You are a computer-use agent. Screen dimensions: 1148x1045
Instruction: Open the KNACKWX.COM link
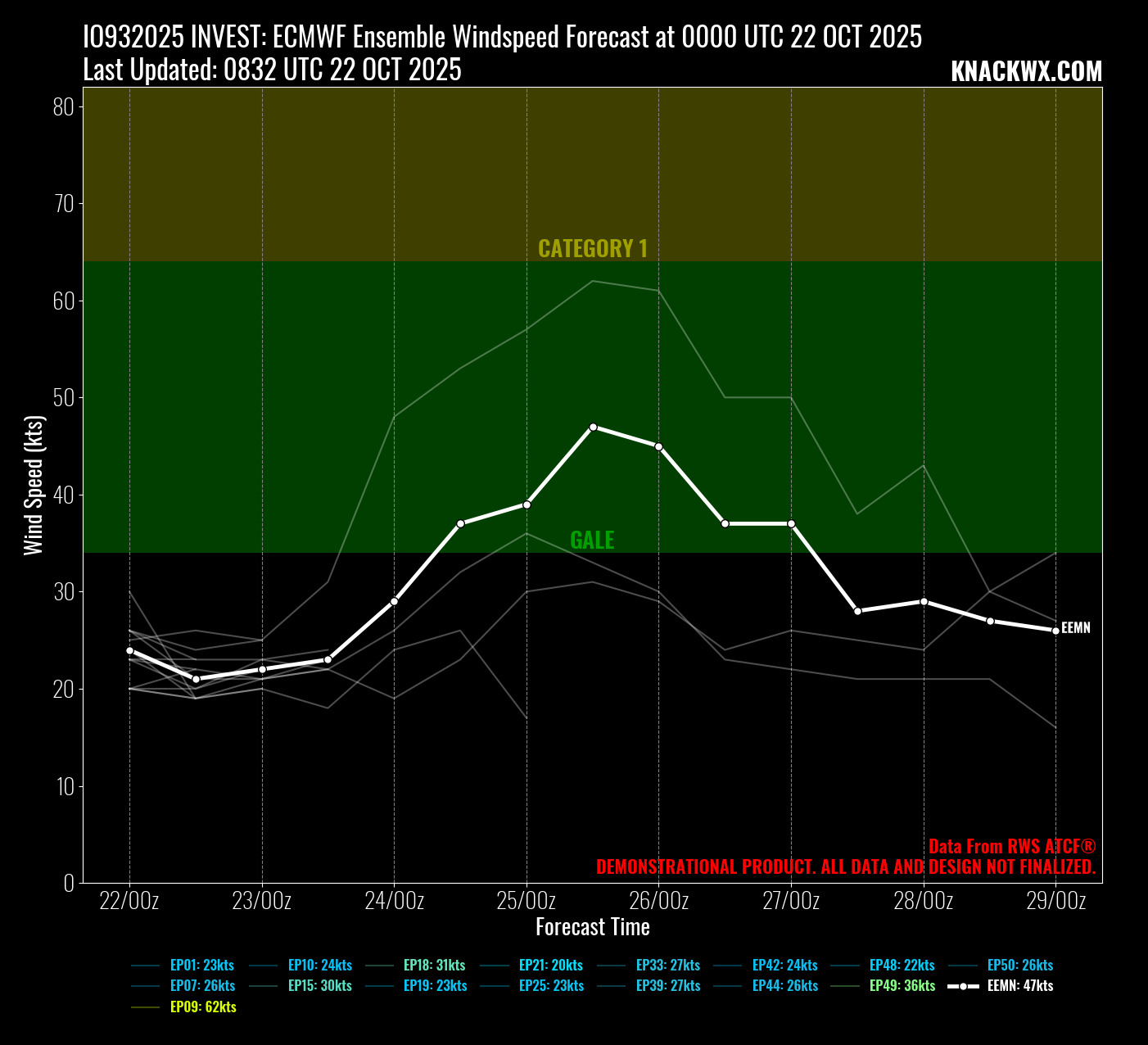pos(1026,72)
